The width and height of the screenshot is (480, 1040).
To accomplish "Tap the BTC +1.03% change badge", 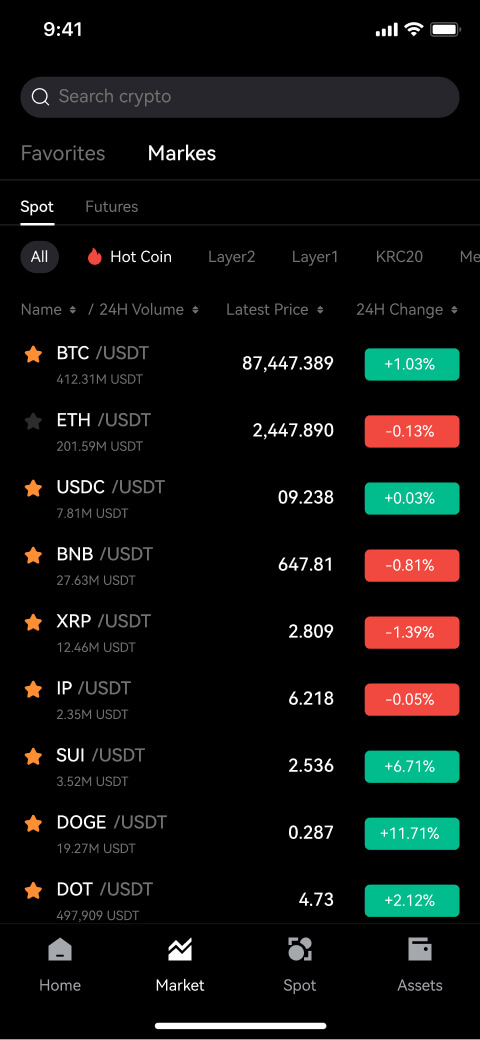I will 412,364.
